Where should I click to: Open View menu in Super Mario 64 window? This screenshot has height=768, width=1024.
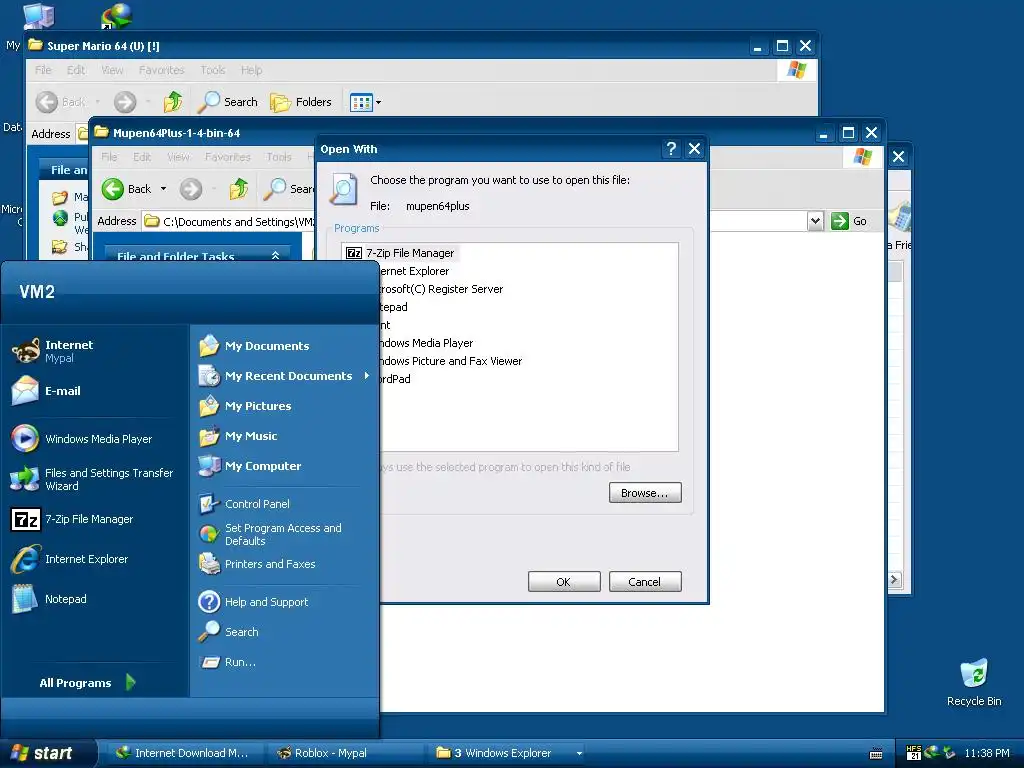(112, 70)
